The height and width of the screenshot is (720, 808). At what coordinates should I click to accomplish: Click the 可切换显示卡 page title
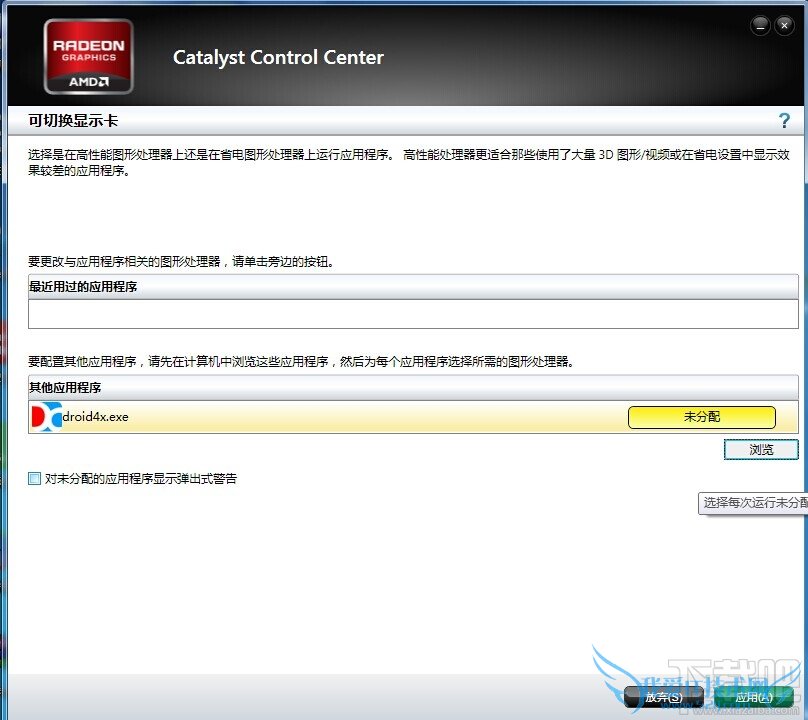click(x=73, y=121)
